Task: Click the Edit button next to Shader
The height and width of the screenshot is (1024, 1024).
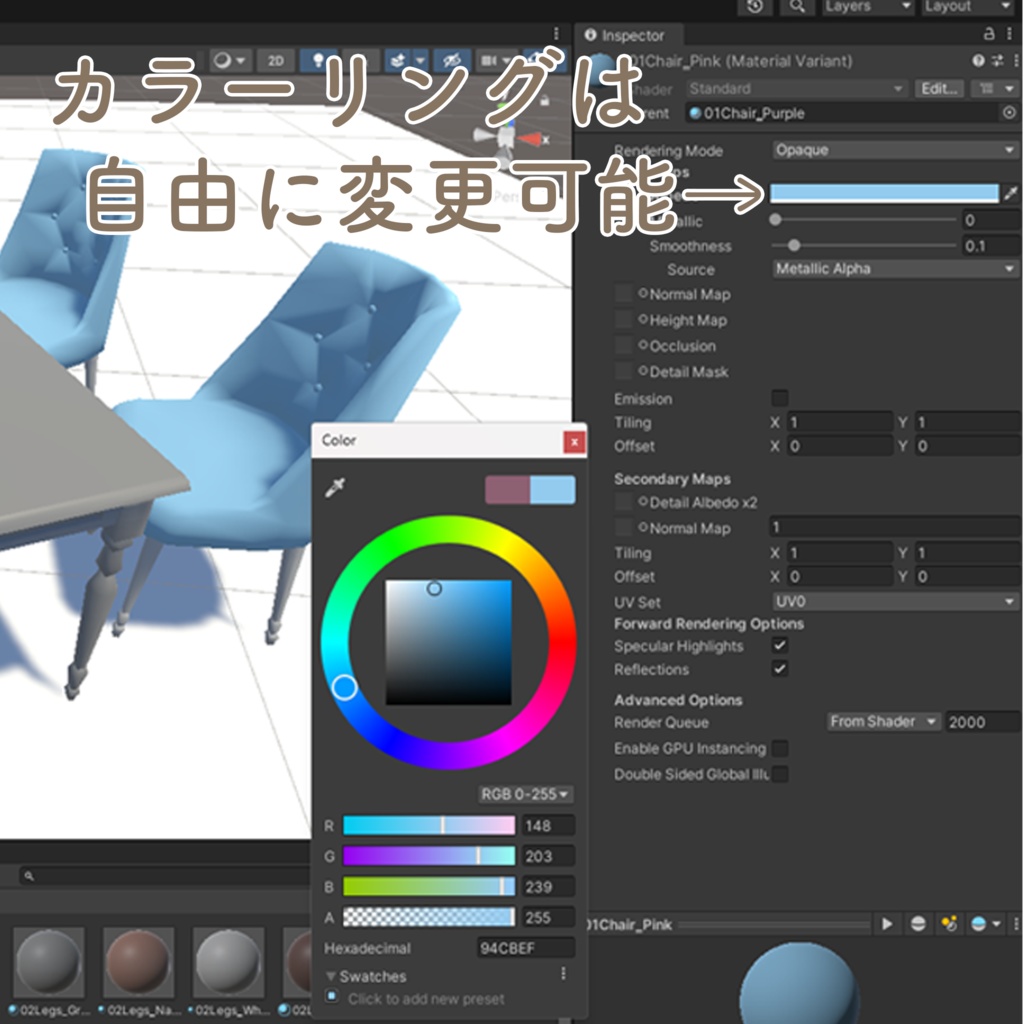Action: pyautogui.click(x=938, y=88)
